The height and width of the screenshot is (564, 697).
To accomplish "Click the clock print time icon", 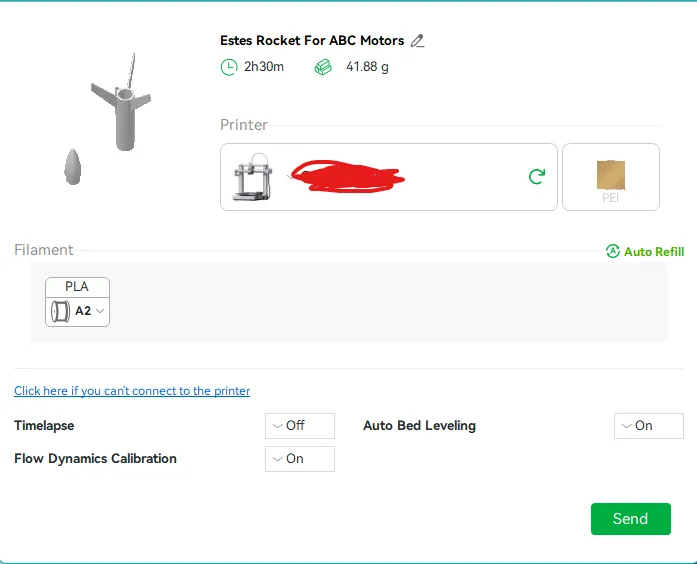I will (229, 67).
